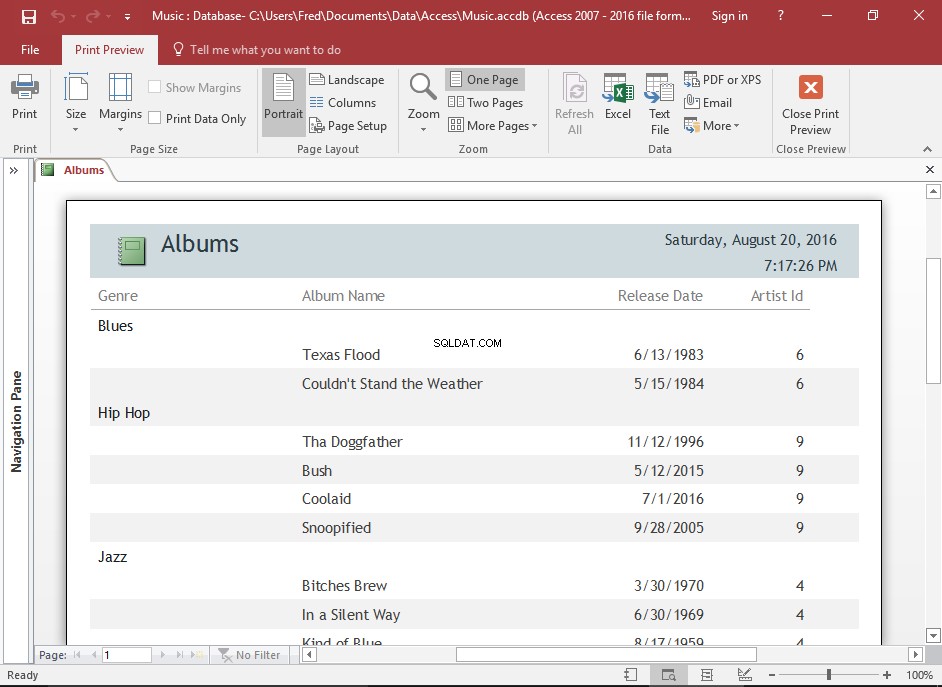Viewport: 942px width, 687px height.
Task: Click horizontal scrollbar left arrow
Action: [x=309, y=655]
